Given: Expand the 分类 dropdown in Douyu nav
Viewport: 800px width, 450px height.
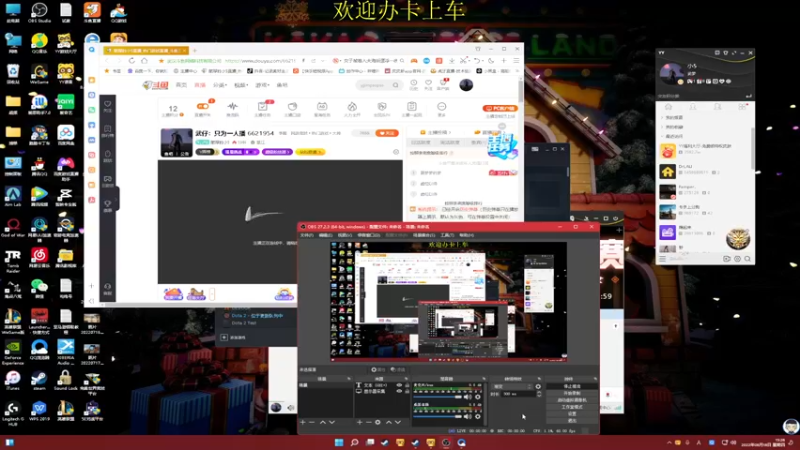Looking at the screenshot, I should pyautogui.click(x=220, y=85).
